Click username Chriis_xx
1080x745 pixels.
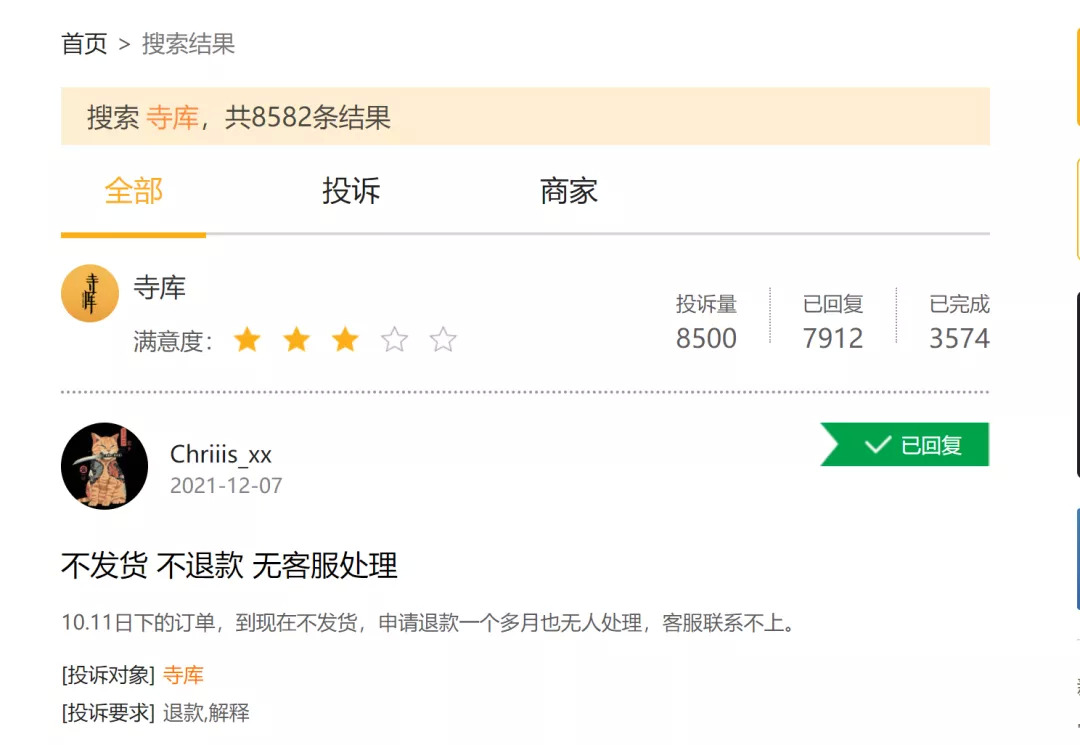[221, 454]
